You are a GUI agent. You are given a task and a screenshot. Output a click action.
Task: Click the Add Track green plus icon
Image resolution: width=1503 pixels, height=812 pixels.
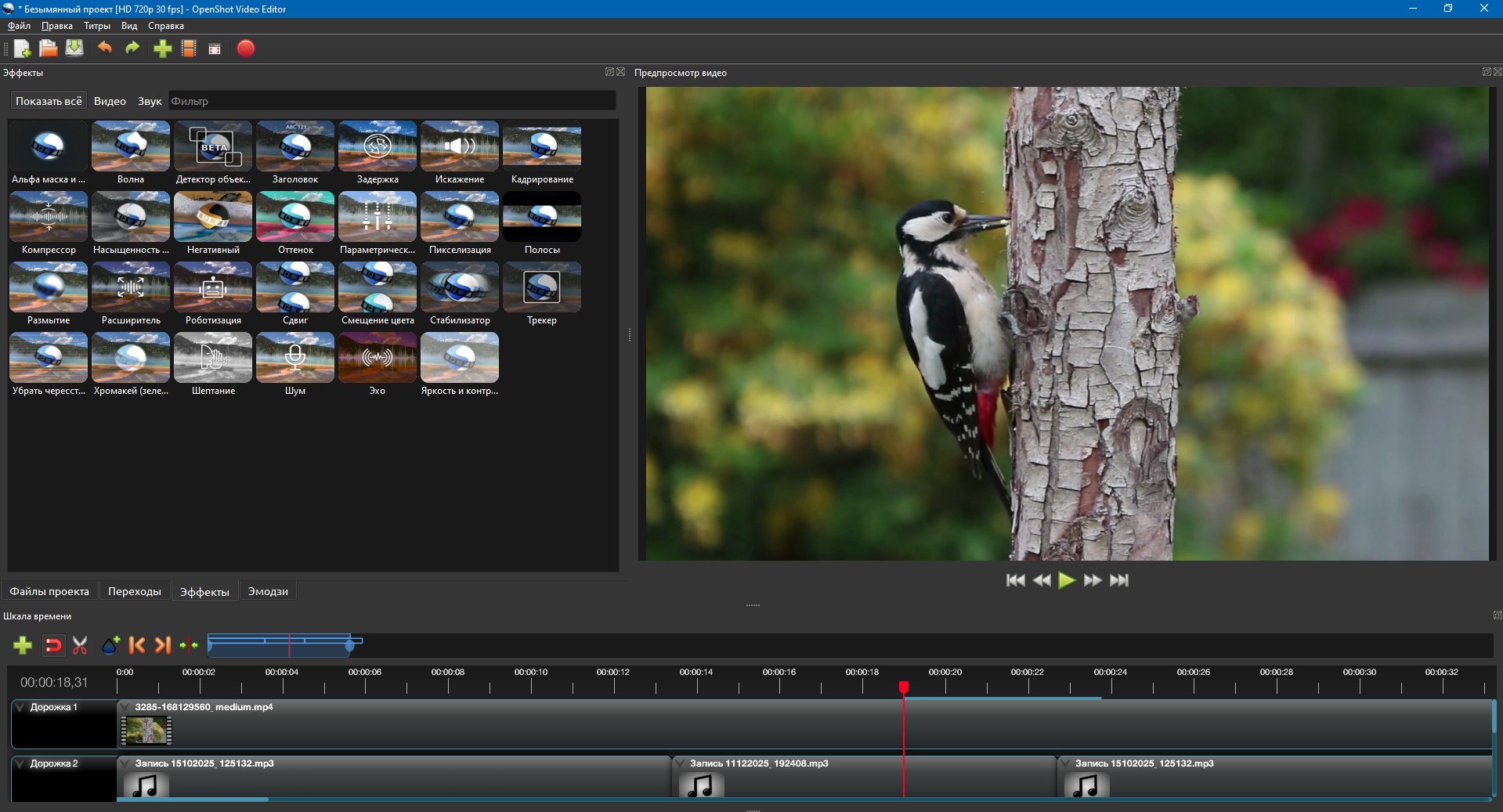[x=23, y=645]
